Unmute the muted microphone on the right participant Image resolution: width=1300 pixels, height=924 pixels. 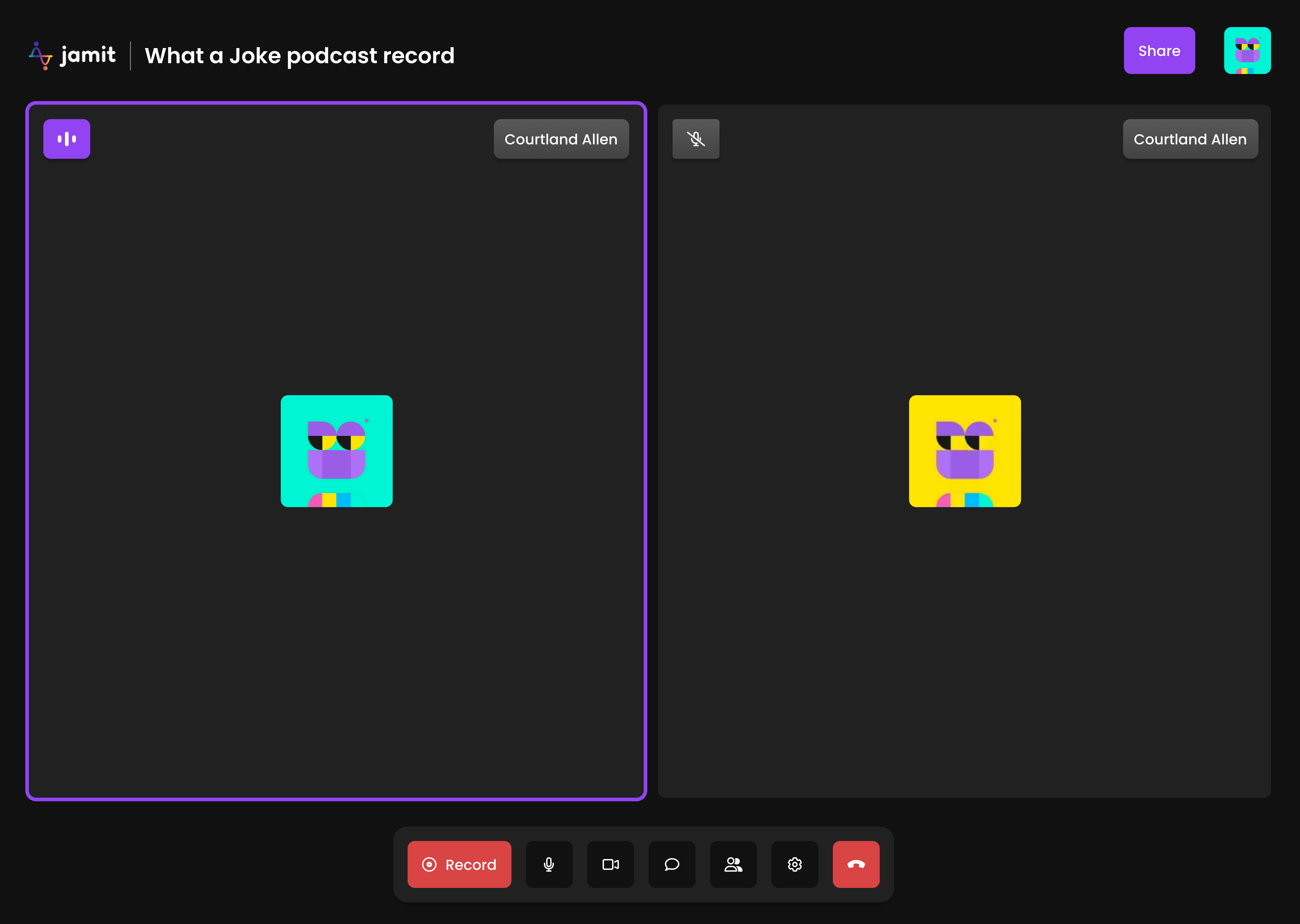click(x=696, y=138)
